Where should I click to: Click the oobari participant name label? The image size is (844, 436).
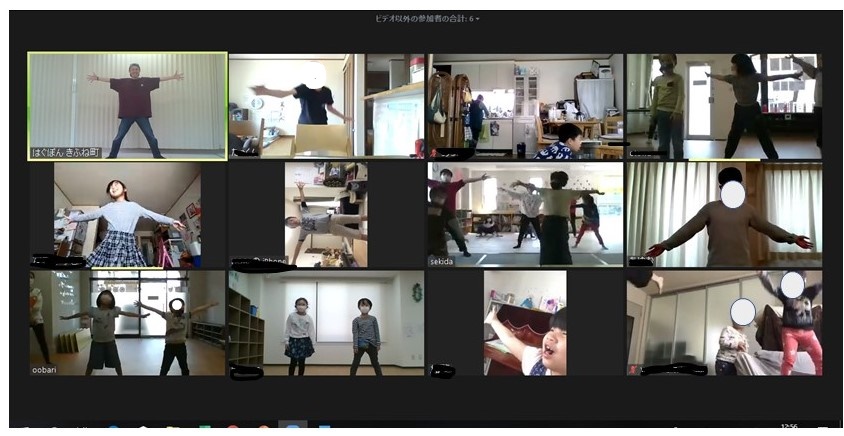tap(44, 370)
